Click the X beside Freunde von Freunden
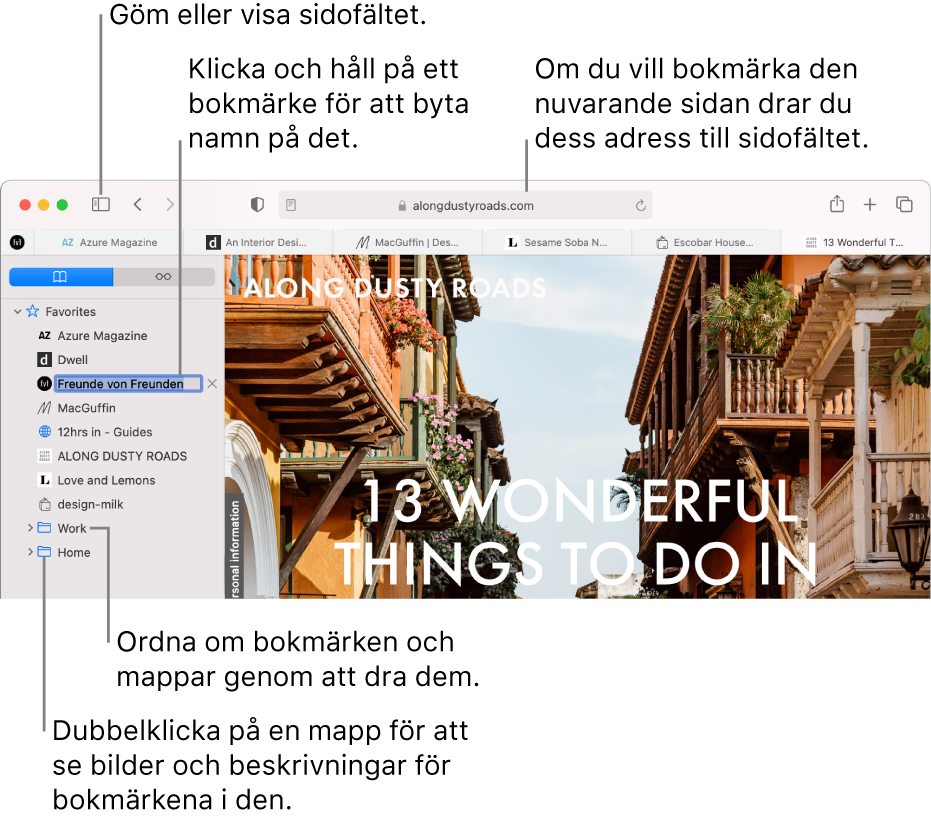Viewport: 931px width, 822px height. (x=212, y=384)
